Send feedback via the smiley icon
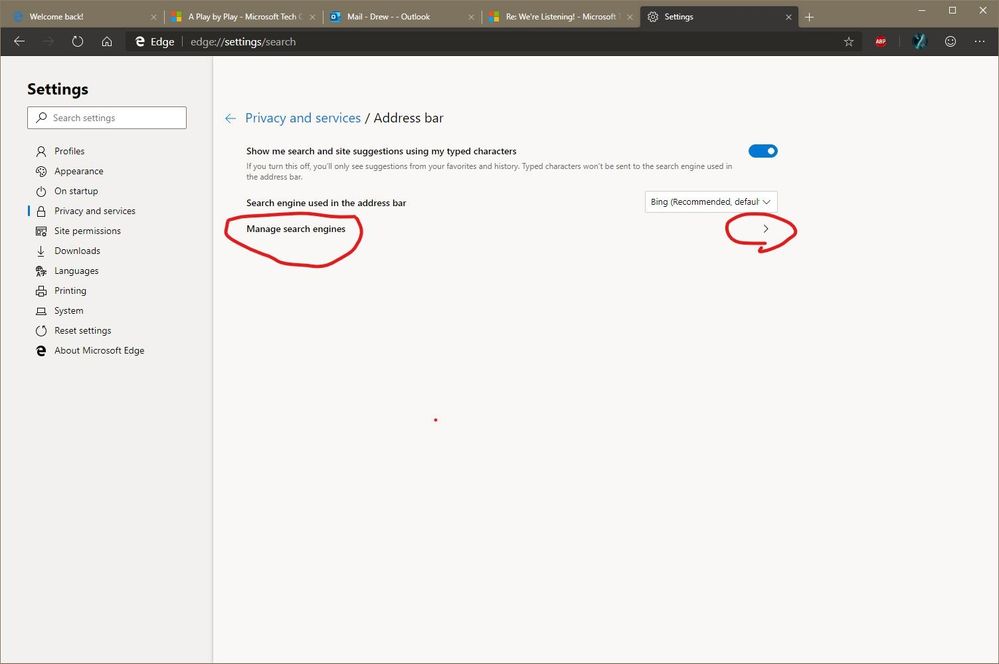999x664 pixels. (950, 41)
